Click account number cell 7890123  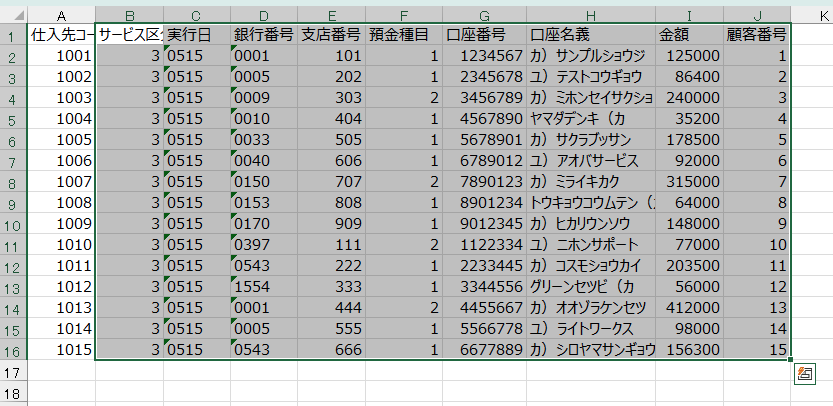click(484, 182)
